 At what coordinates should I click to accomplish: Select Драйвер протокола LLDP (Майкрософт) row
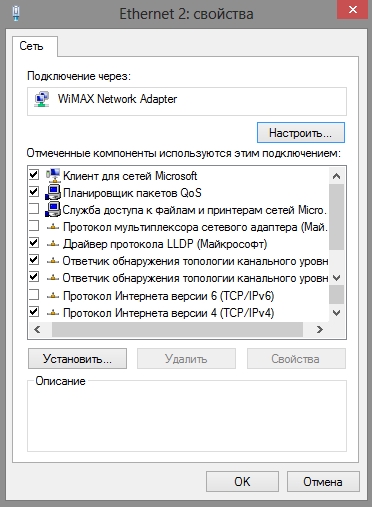pos(179,244)
